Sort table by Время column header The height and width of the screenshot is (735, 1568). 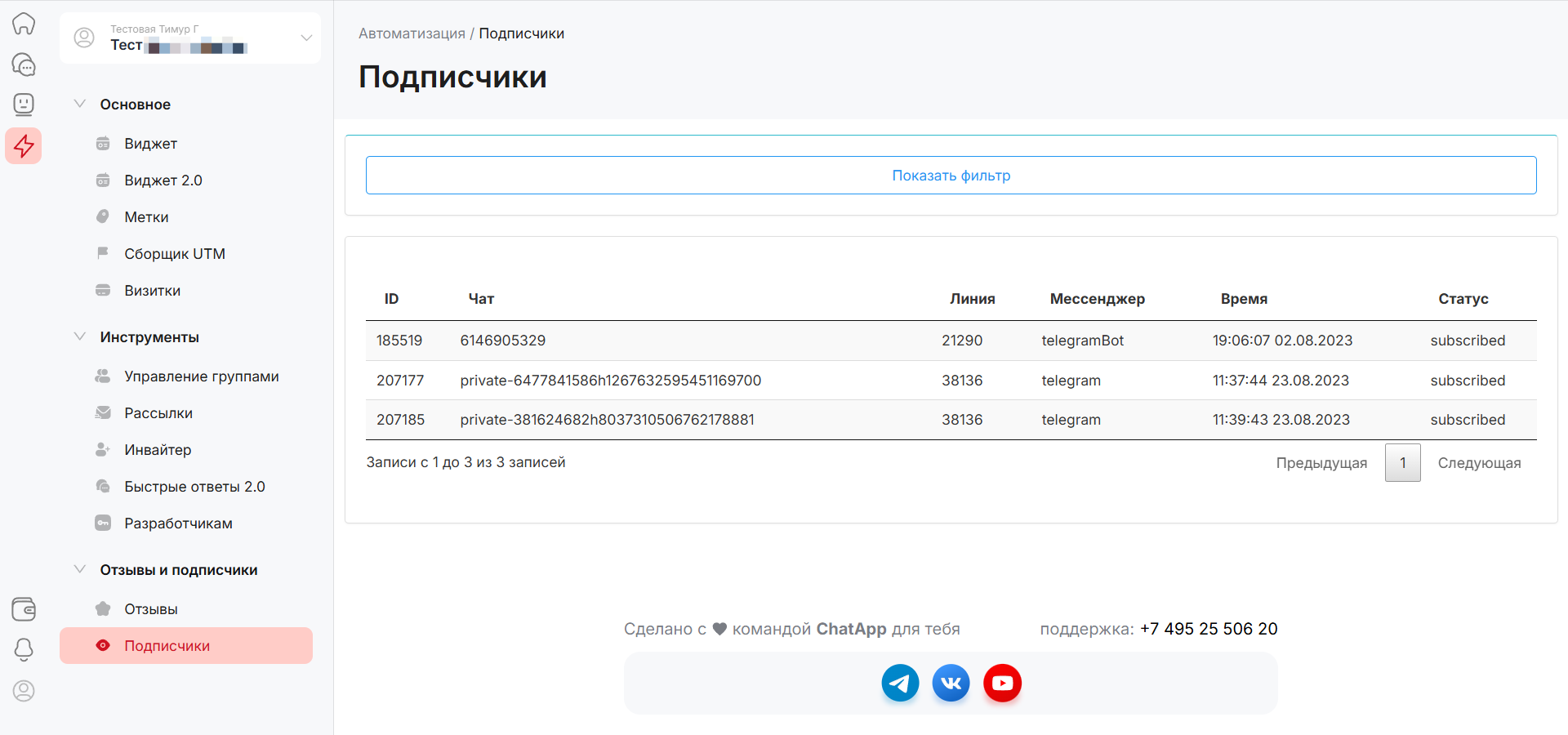1244,299
